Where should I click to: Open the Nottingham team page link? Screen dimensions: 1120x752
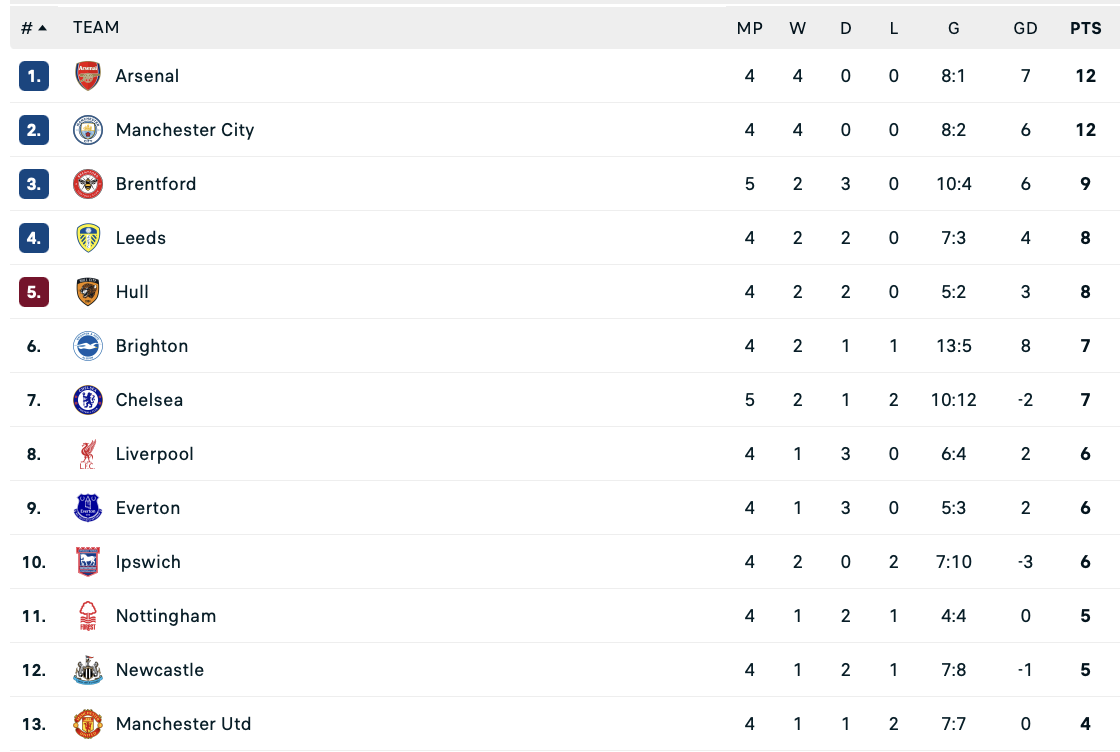tap(166, 616)
